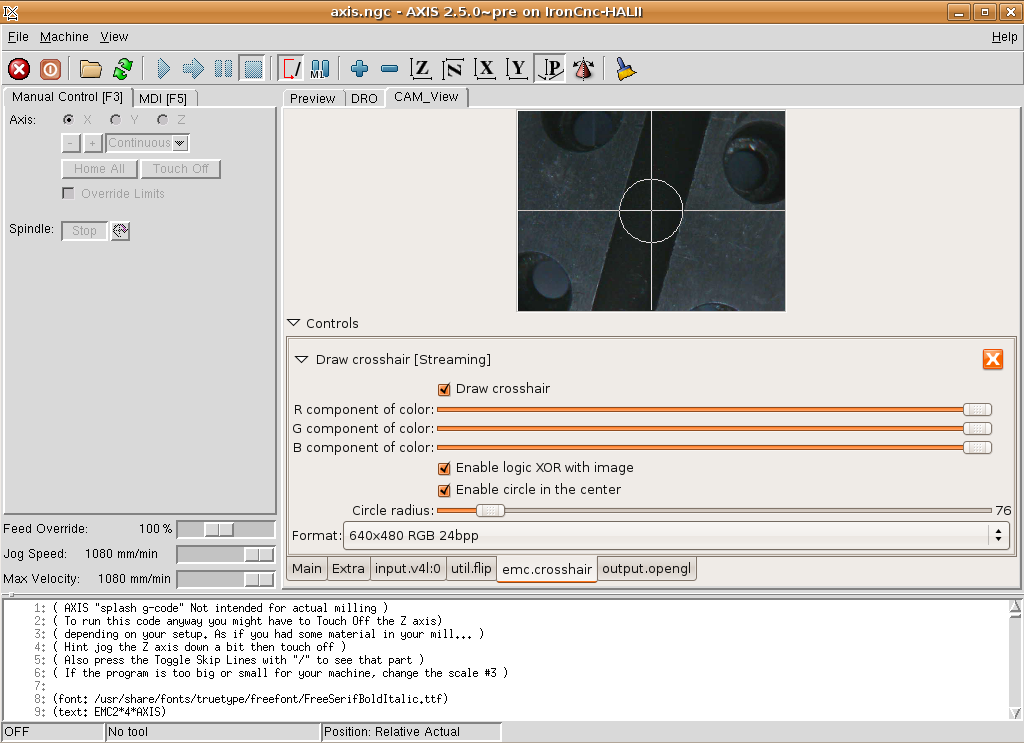Screen dimensions: 1024x743
Task: Click the Touch Off button
Action: 181,169
